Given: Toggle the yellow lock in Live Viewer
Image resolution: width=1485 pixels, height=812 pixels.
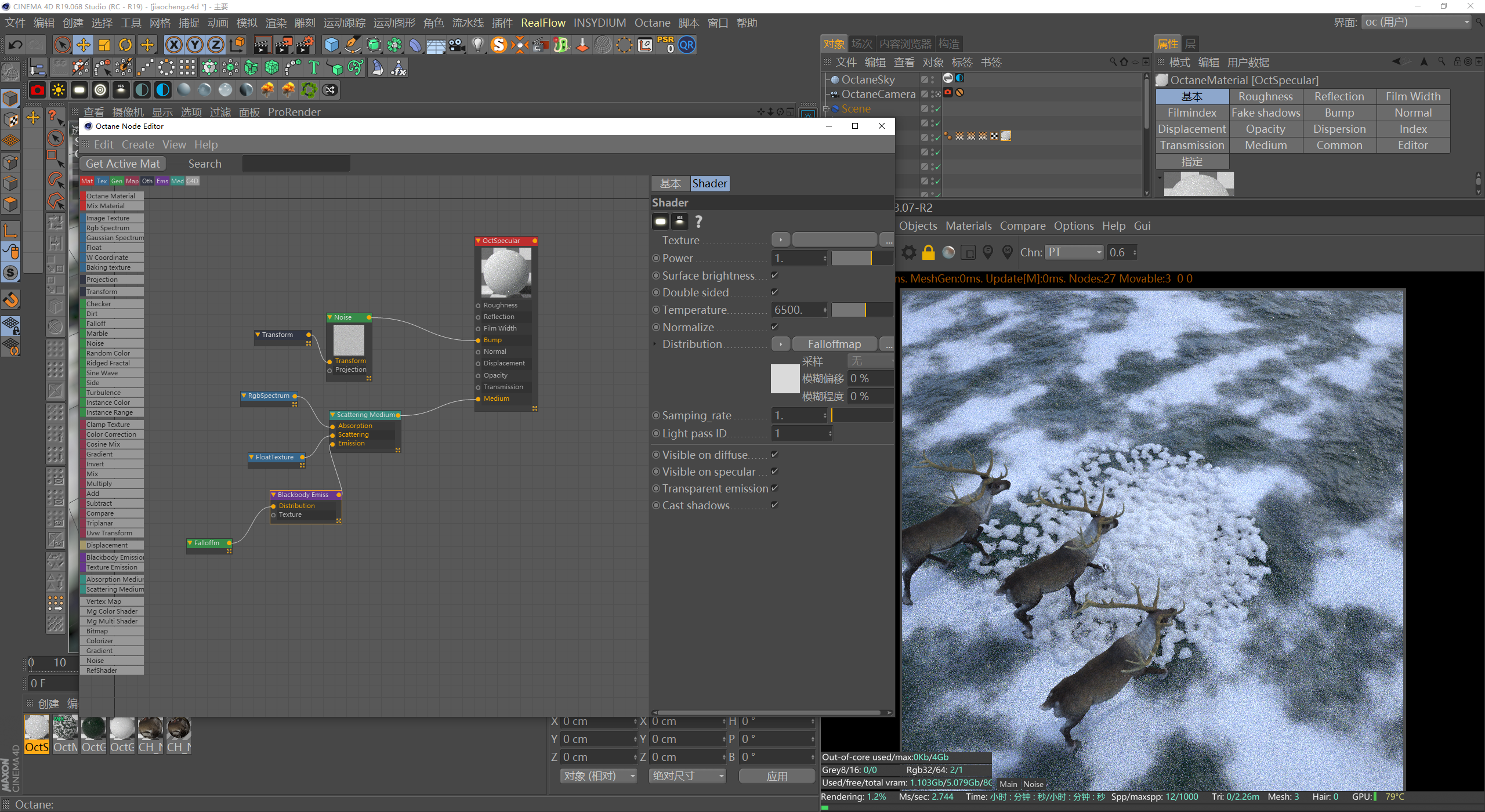Looking at the screenshot, I should 929,252.
